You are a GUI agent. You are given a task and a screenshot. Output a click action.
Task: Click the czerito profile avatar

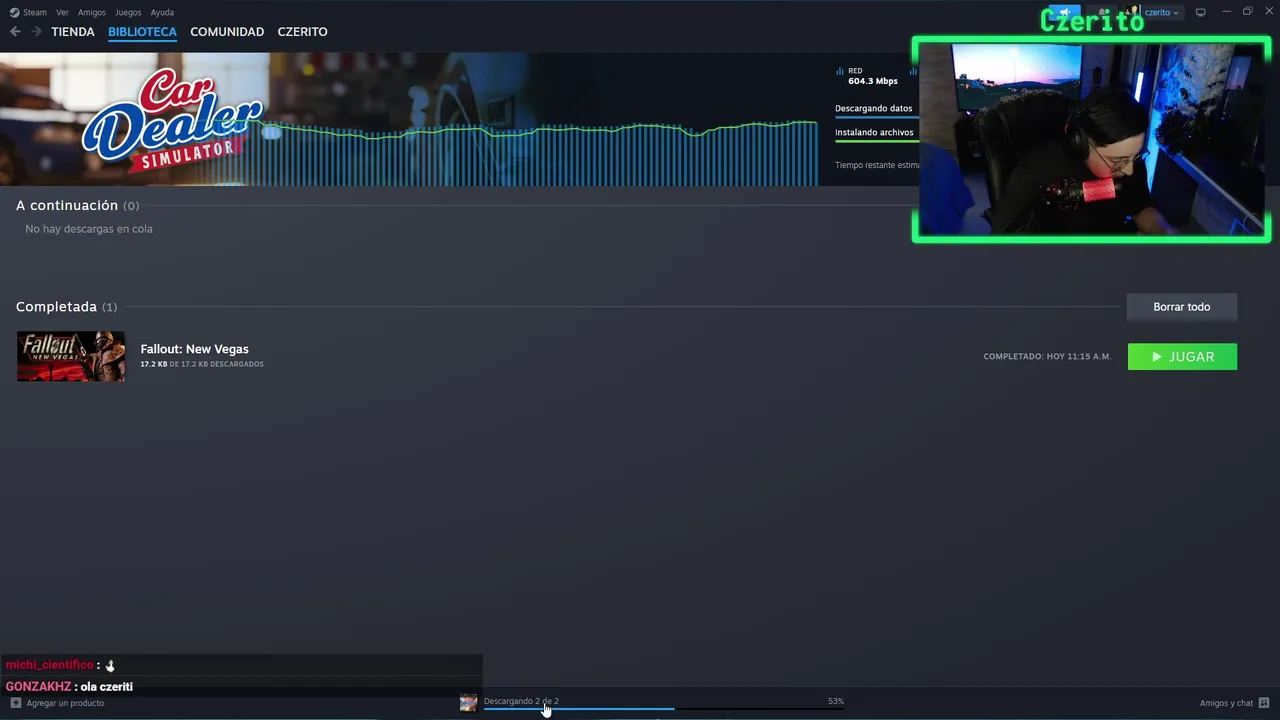[x=1133, y=12]
